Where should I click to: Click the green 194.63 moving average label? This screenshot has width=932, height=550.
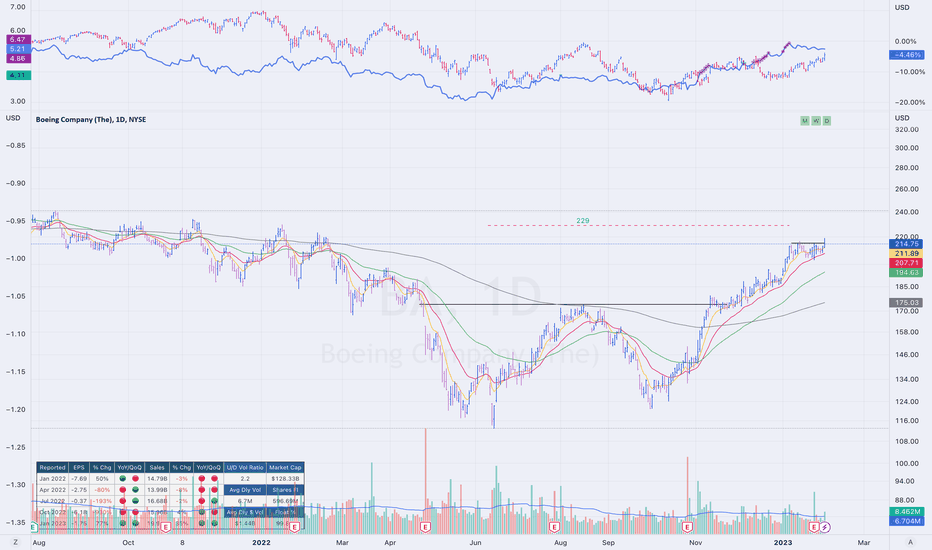coord(906,272)
